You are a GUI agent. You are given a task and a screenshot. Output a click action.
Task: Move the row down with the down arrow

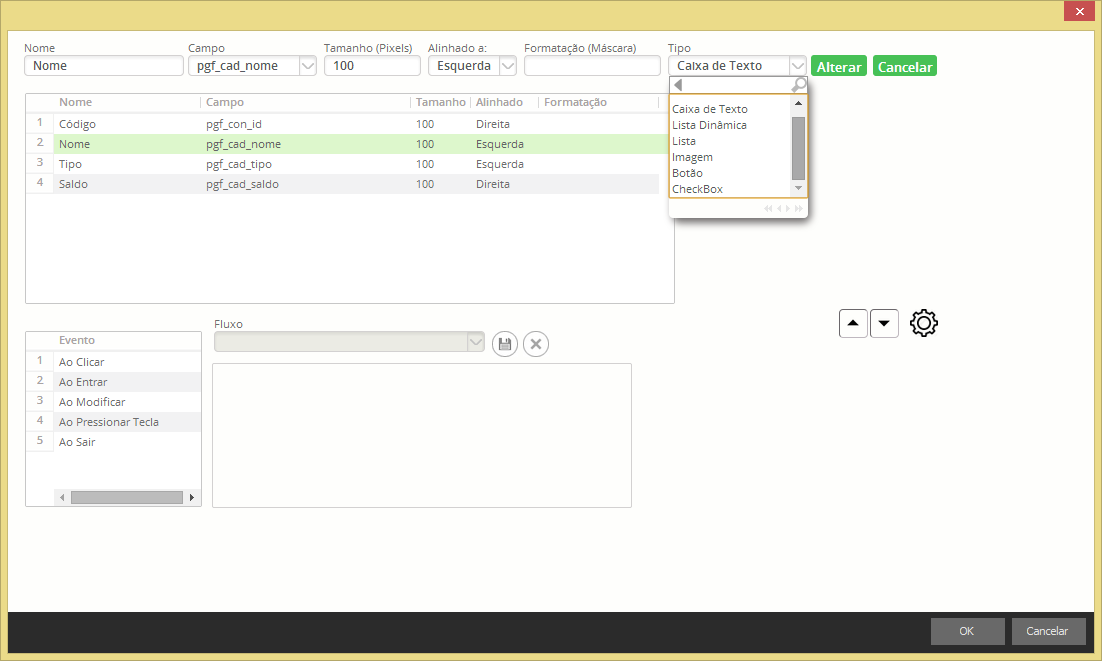point(884,323)
